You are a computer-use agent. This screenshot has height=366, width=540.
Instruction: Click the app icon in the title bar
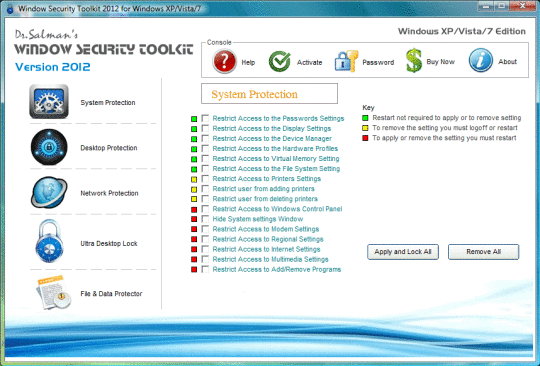tap(10, 9)
